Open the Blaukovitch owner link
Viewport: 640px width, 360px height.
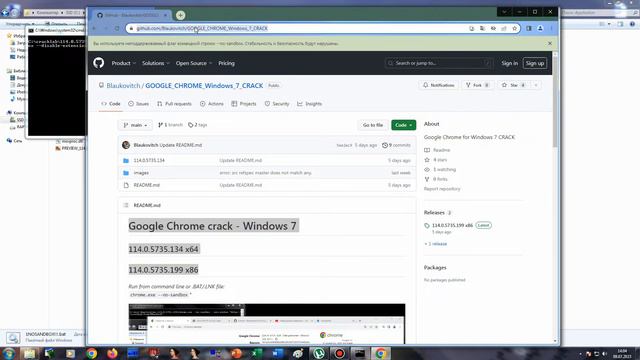123,86
